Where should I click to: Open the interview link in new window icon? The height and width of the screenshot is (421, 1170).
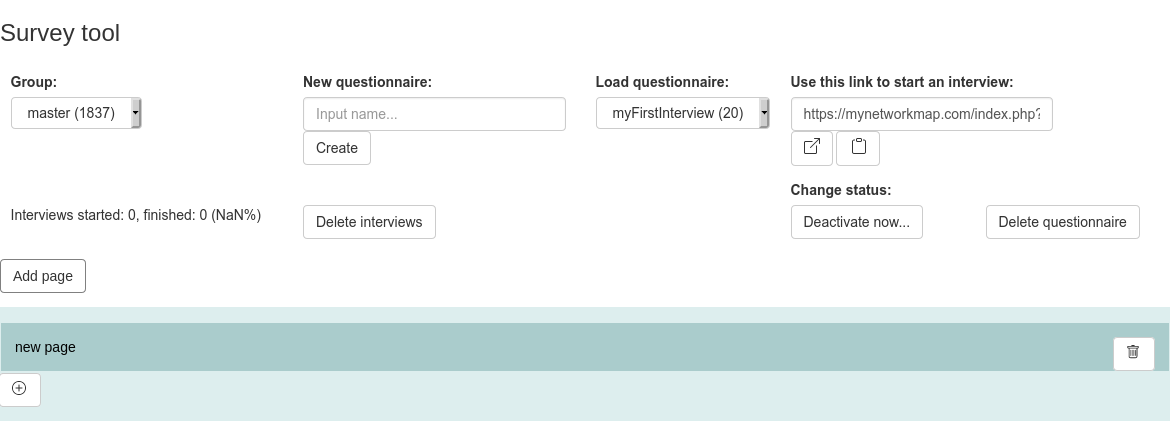(x=811, y=148)
